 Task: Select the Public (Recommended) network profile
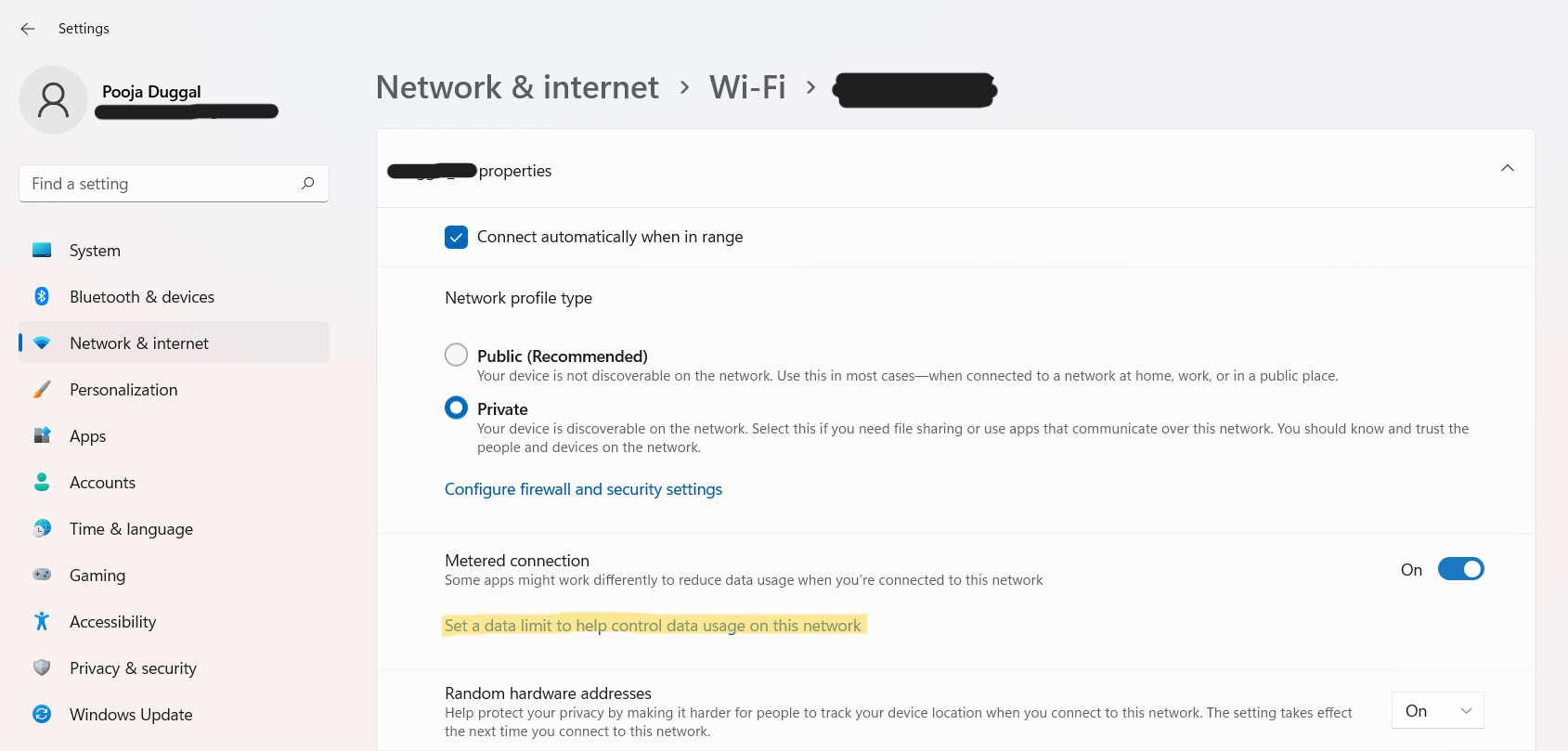pyautogui.click(x=456, y=356)
